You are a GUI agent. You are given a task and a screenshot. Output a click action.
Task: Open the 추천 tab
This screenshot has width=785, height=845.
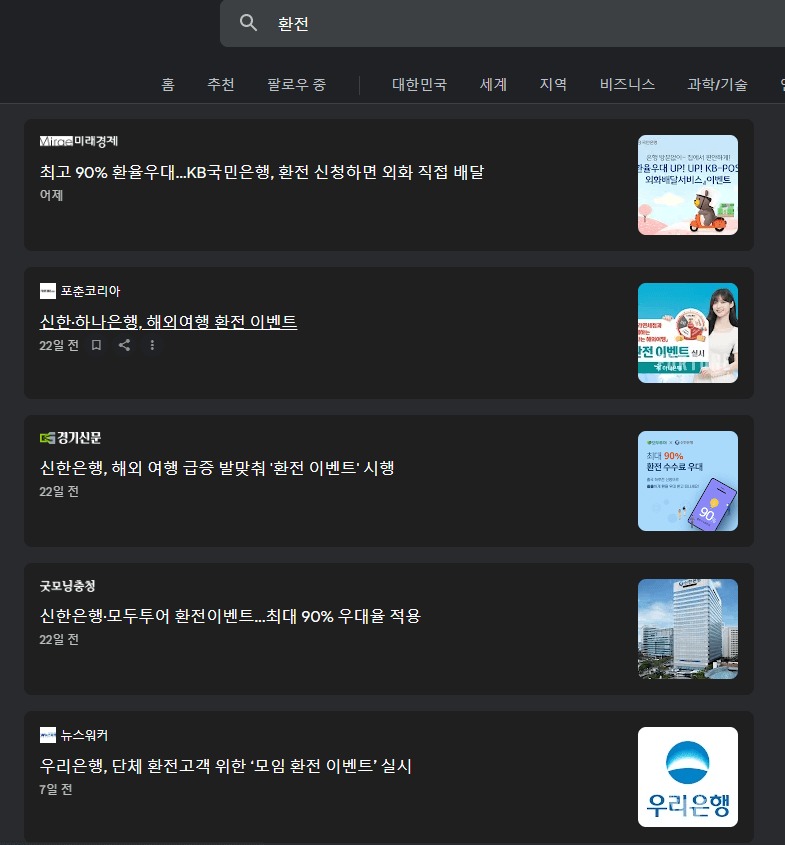click(x=221, y=84)
